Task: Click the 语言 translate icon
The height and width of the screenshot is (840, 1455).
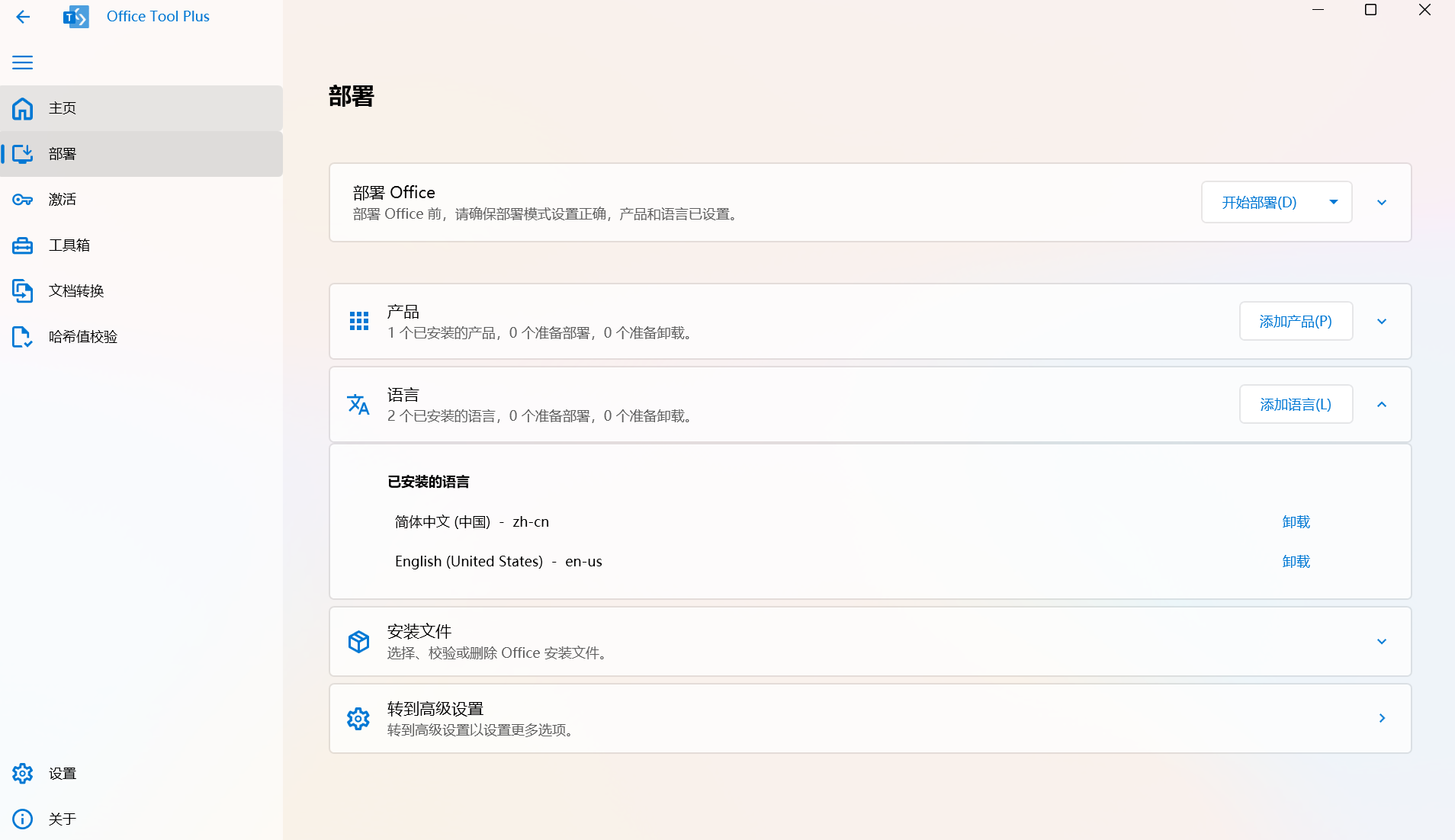Action: point(358,404)
